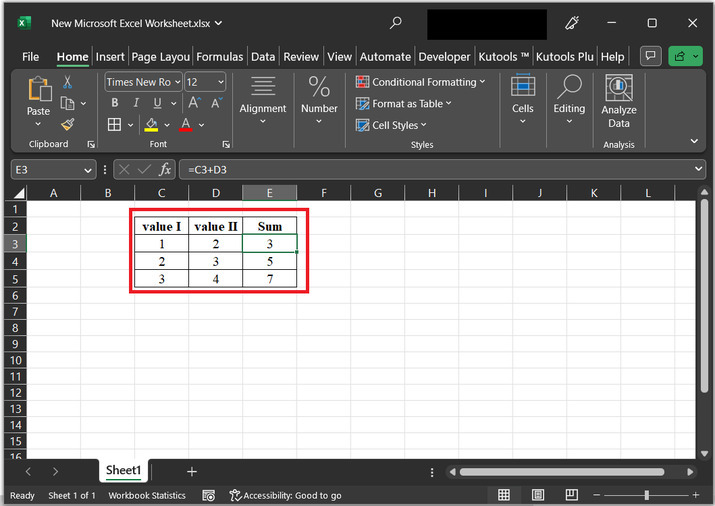Adjust the zoom slider in status bar
This screenshot has height=506, width=715.
point(646,495)
